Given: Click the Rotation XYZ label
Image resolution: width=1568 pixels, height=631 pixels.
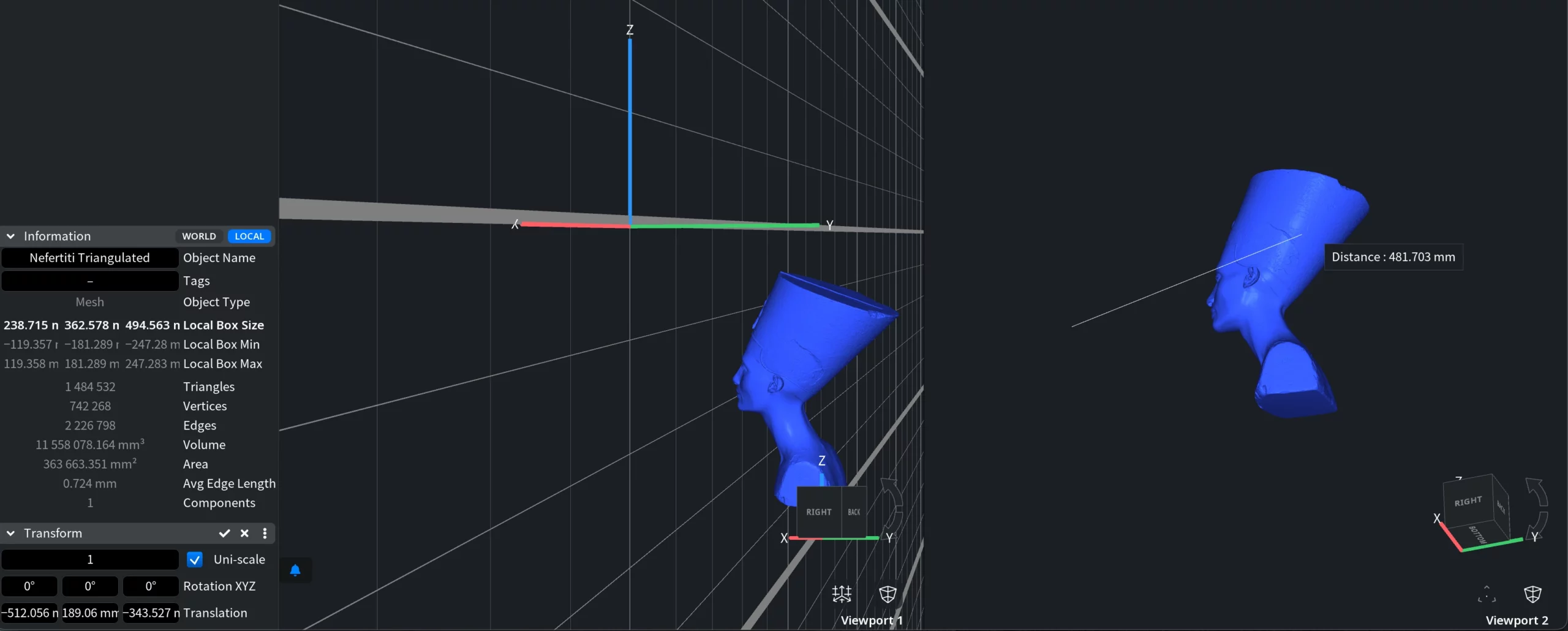Looking at the screenshot, I should [219, 586].
